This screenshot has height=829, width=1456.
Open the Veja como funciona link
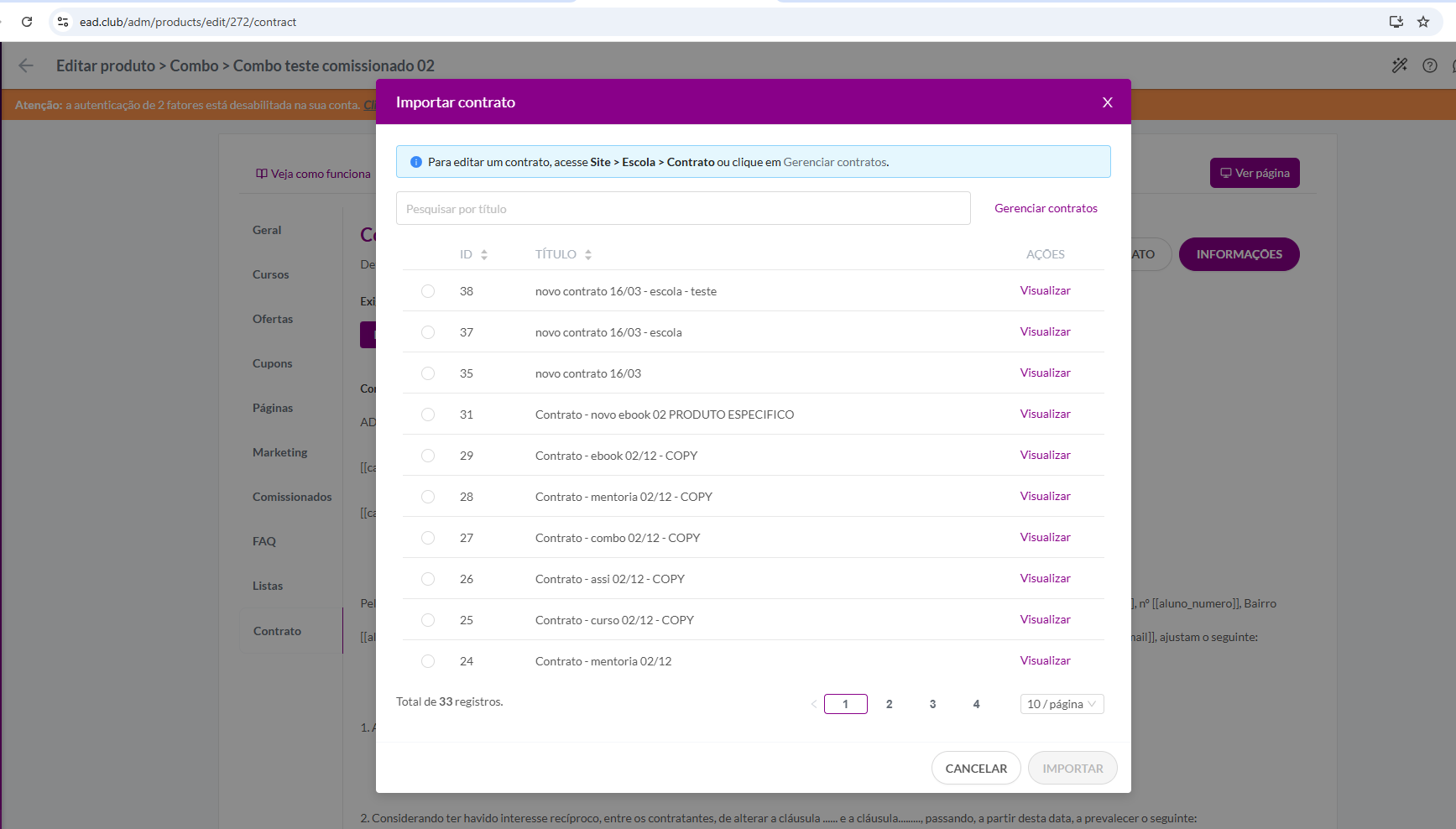coord(313,174)
